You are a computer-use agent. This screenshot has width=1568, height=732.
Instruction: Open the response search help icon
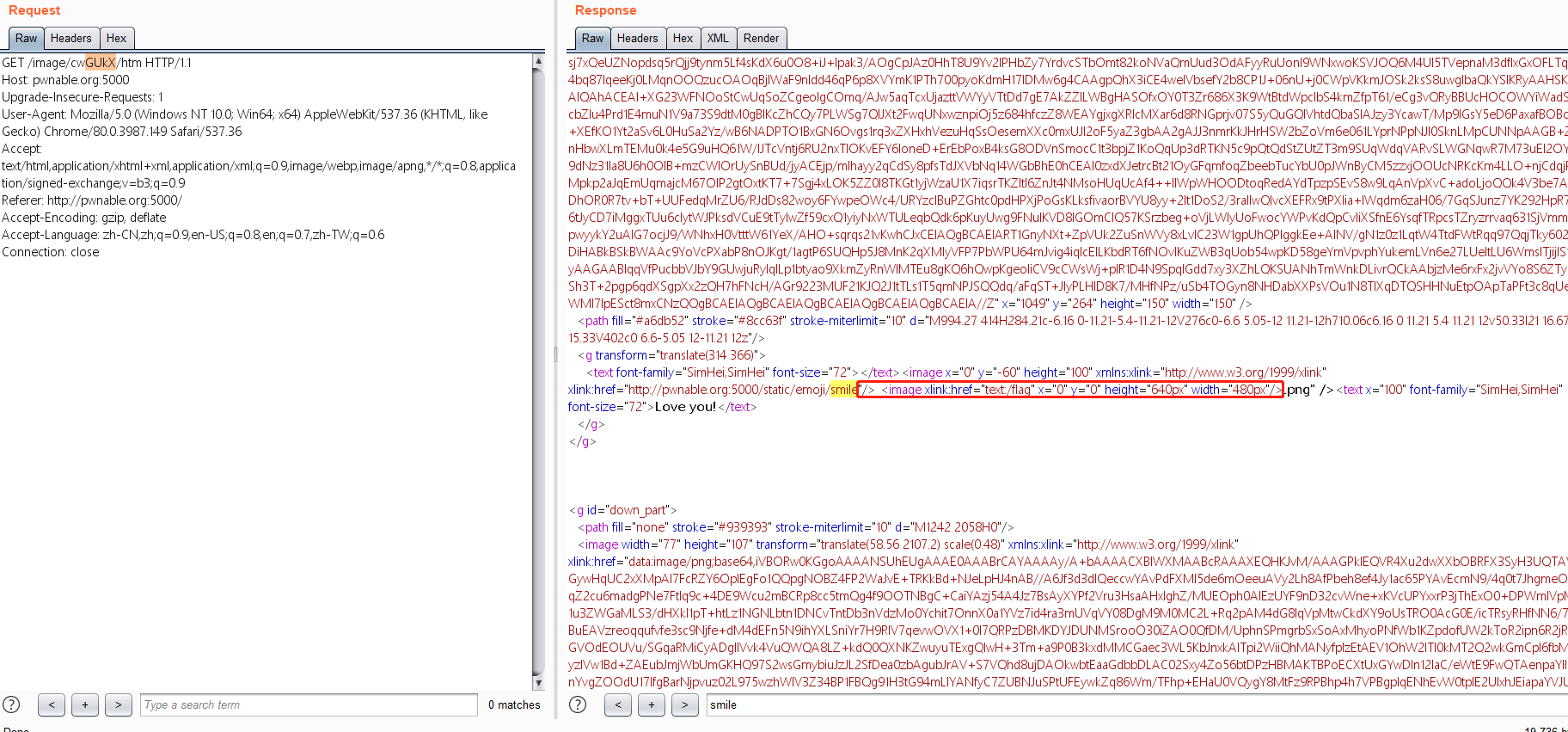(578, 704)
